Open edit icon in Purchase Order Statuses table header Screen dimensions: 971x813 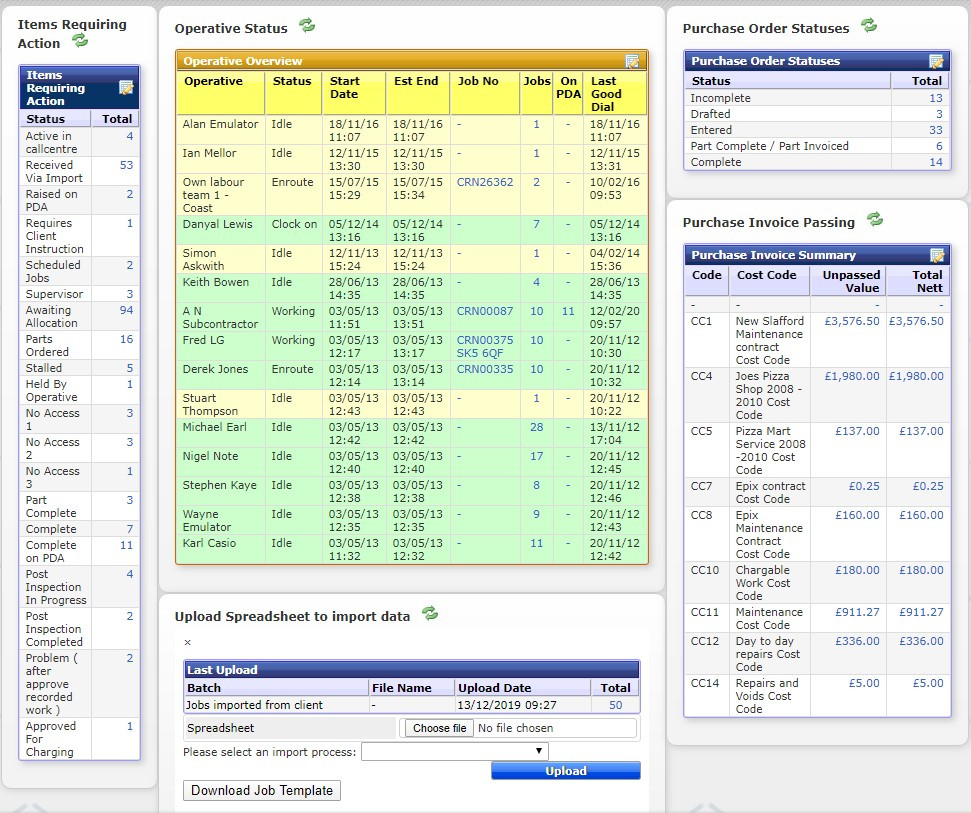pos(936,61)
